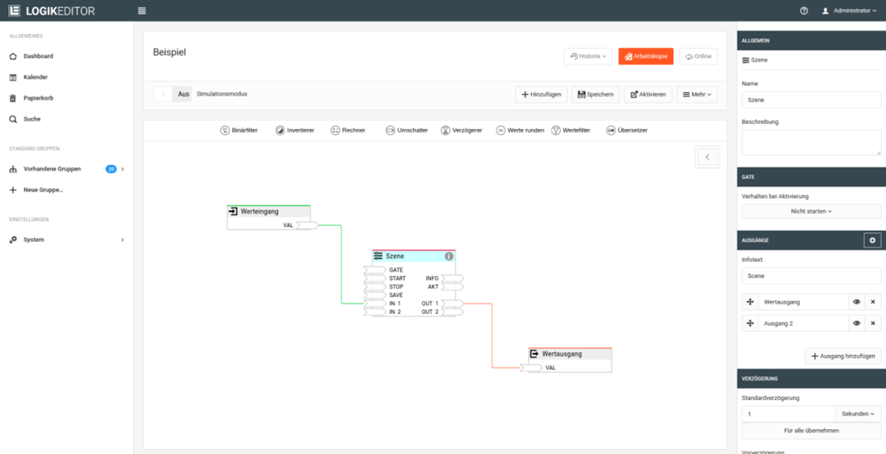The image size is (886, 454).
Task: Open the hamburger menu in top bar
Action: [142, 11]
